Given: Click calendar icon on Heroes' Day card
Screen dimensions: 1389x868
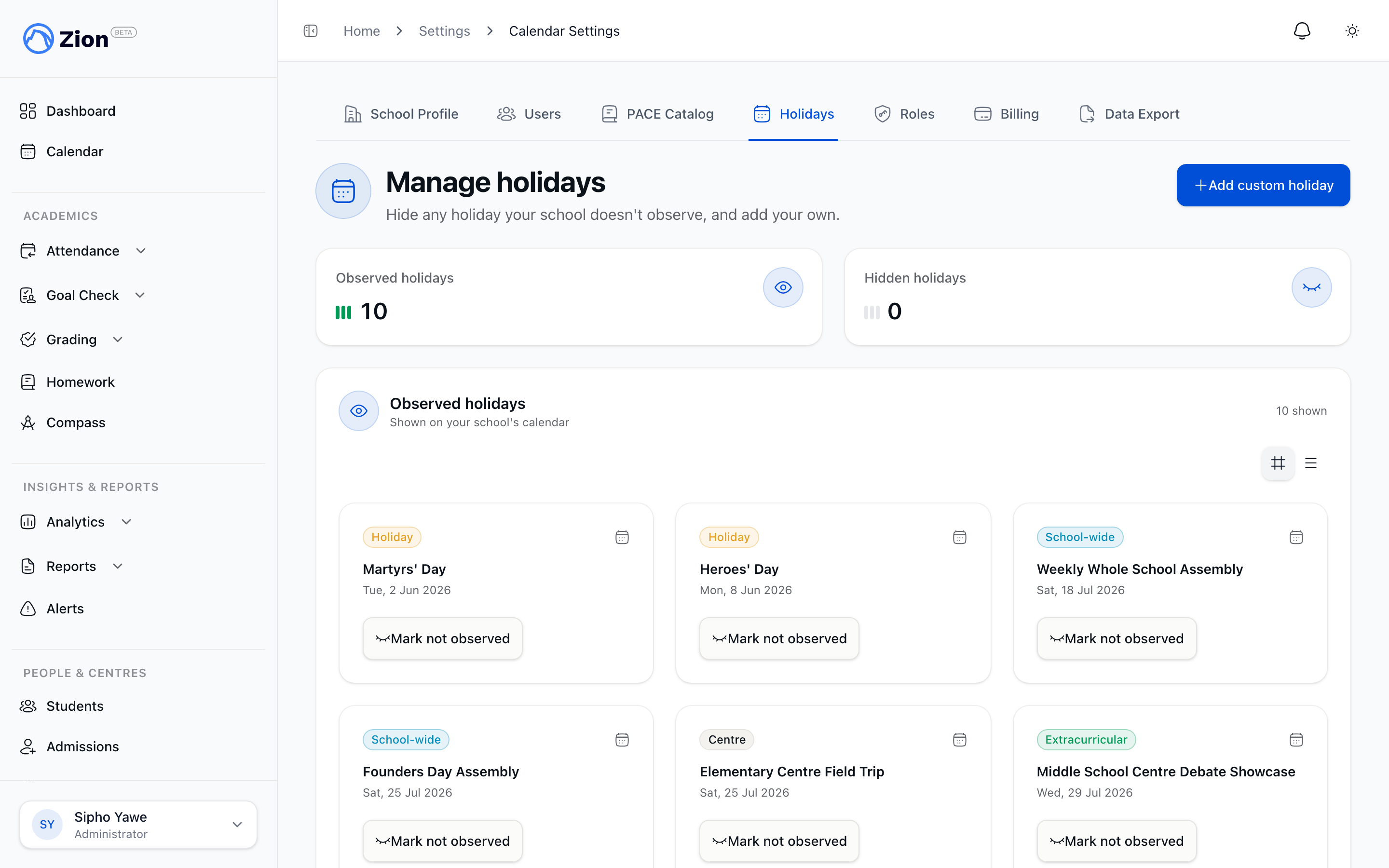Looking at the screenshot, I should pyautogui.click(x=959, y=537).
